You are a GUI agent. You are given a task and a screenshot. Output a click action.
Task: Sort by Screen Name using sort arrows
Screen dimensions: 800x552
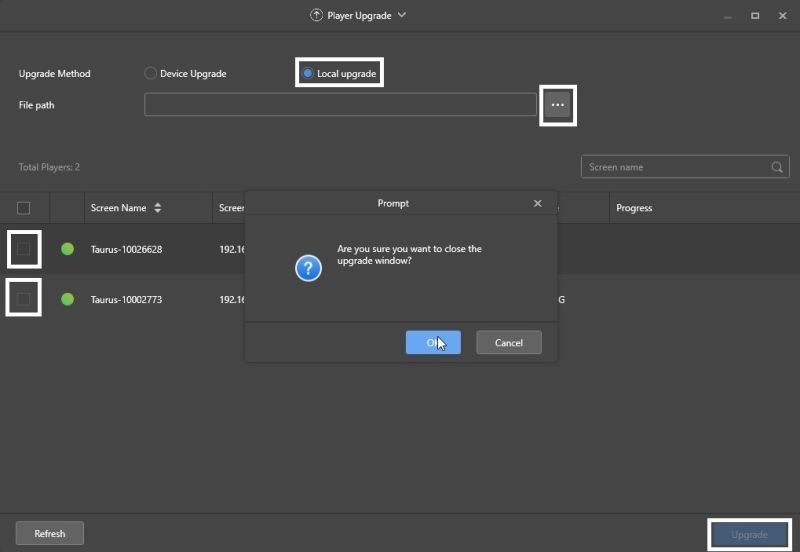click(x=157, y=208)
